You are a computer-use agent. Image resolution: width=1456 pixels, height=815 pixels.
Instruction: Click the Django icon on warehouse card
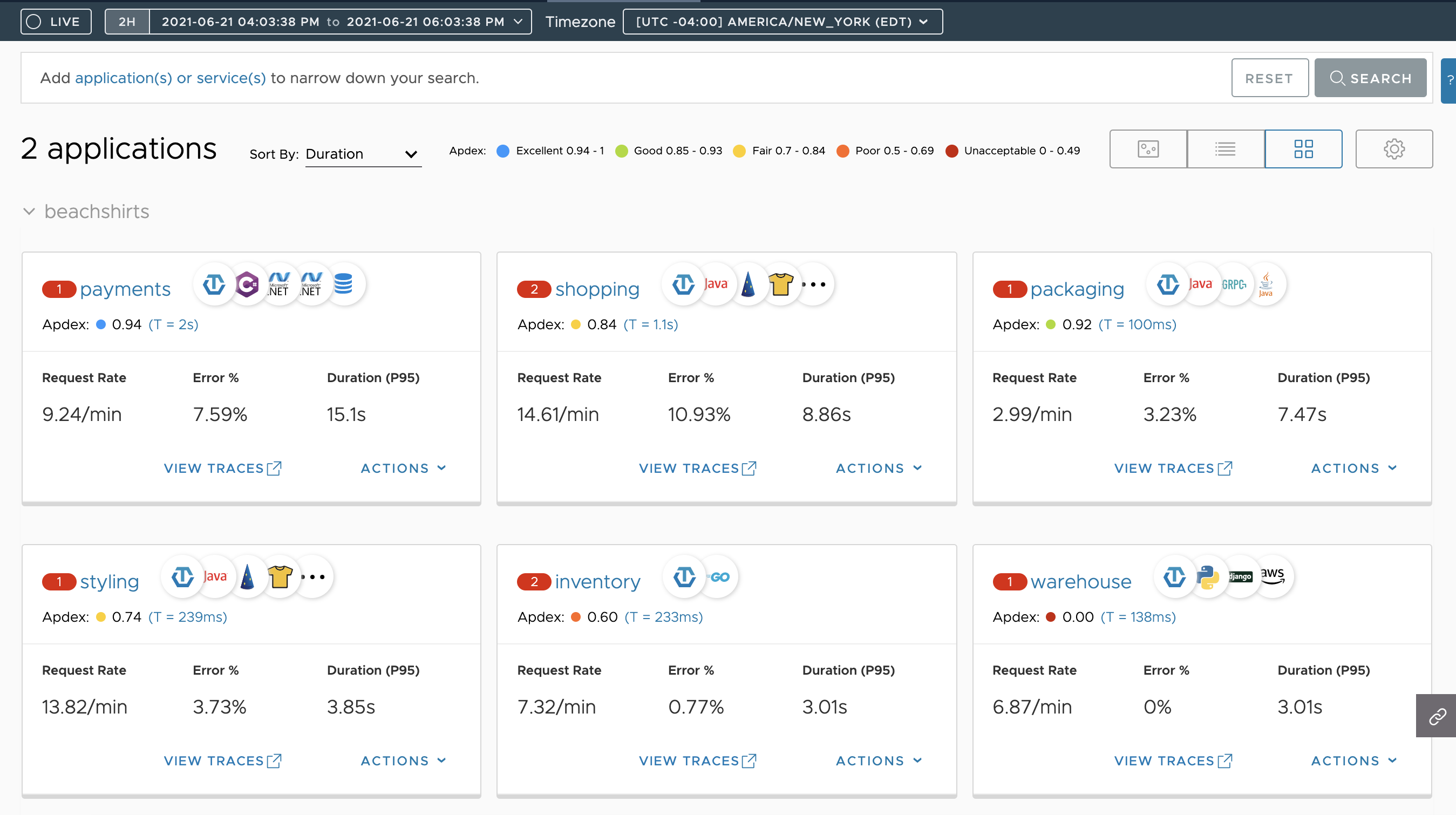1240,577
